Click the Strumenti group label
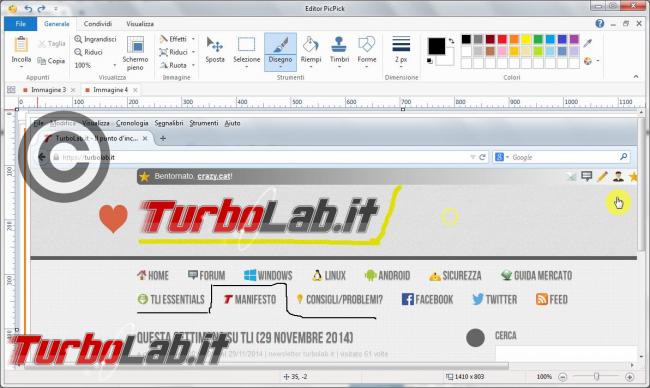The width and height of the screenshot is (650, 388). (290, 78)
